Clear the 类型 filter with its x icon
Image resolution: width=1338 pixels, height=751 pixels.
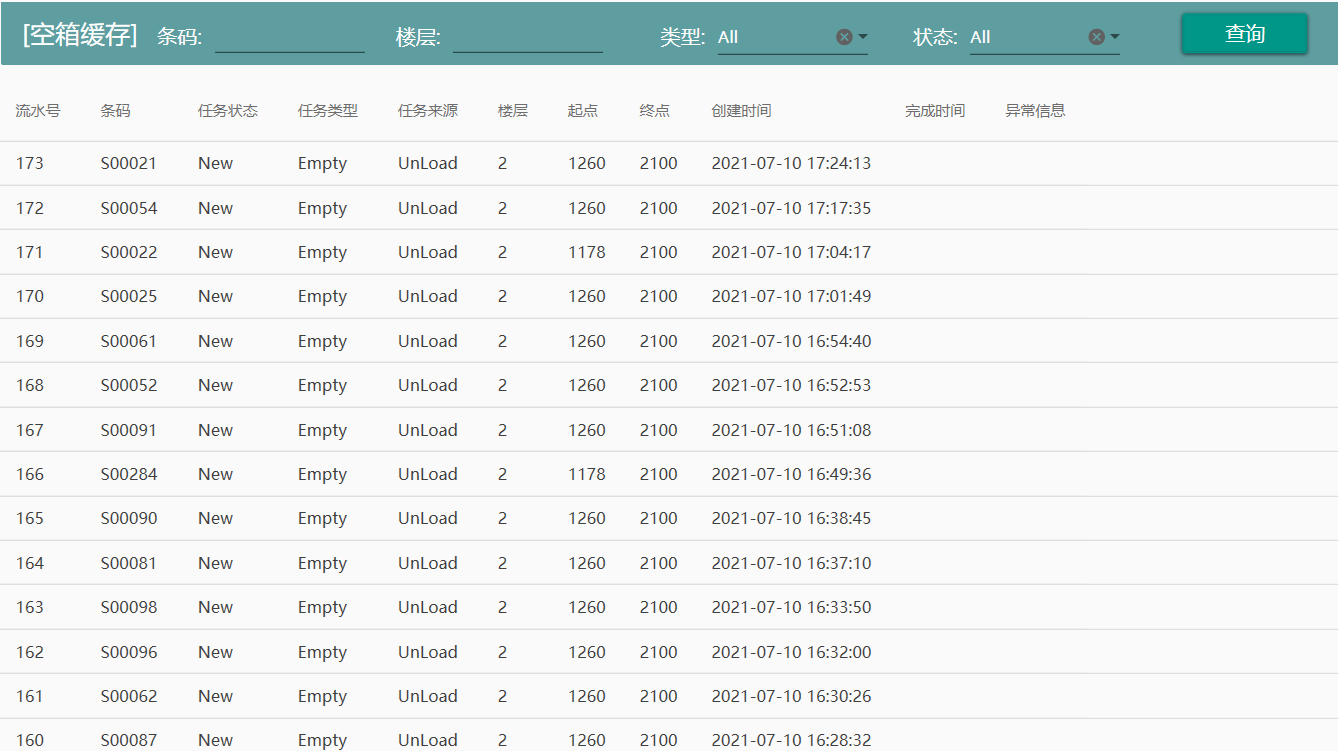[x=844, y=37]
